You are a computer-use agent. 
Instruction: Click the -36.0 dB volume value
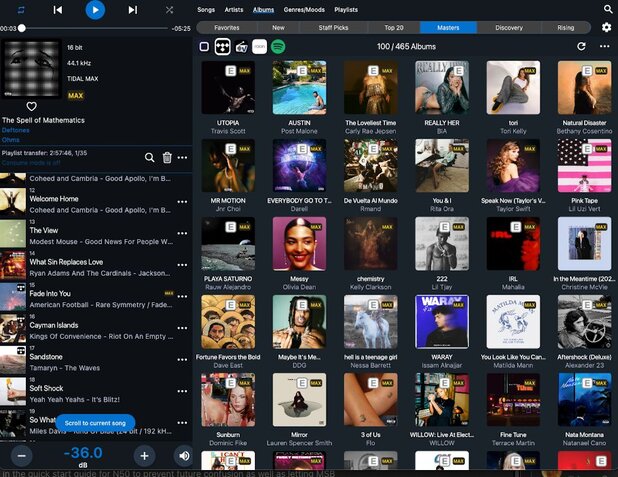(x=83, y=453)
